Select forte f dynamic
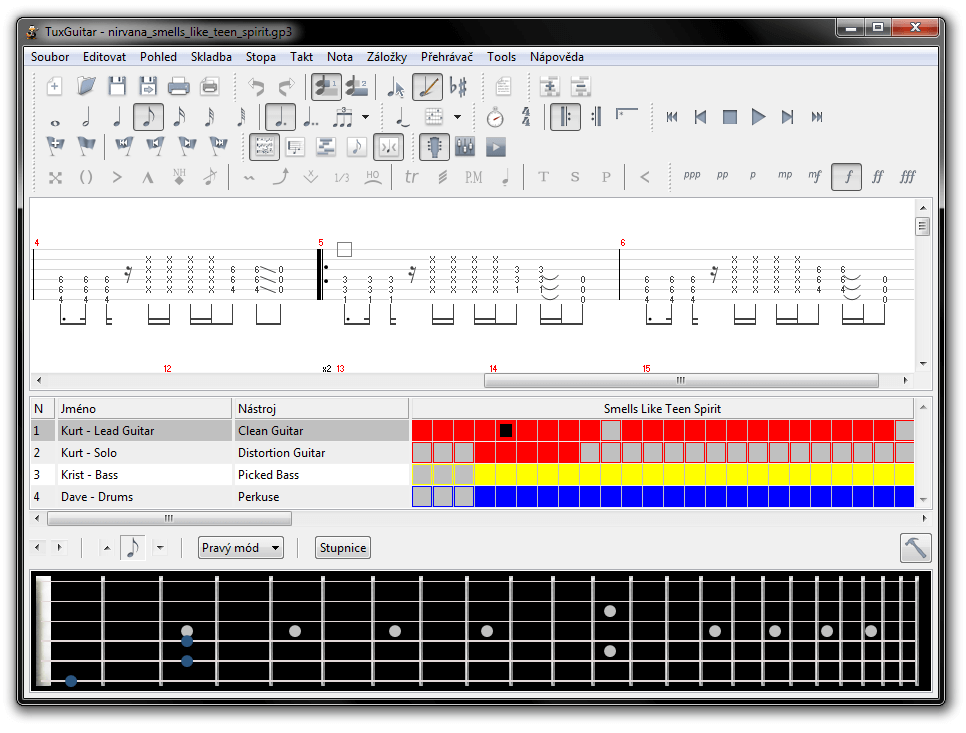The image size is (966, 733). click(x=846, y=177)
